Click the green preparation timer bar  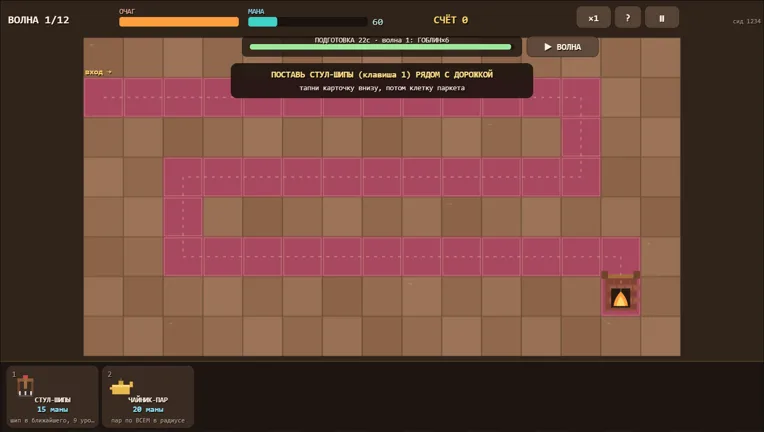pyautogui.click(x=381, y=47)
